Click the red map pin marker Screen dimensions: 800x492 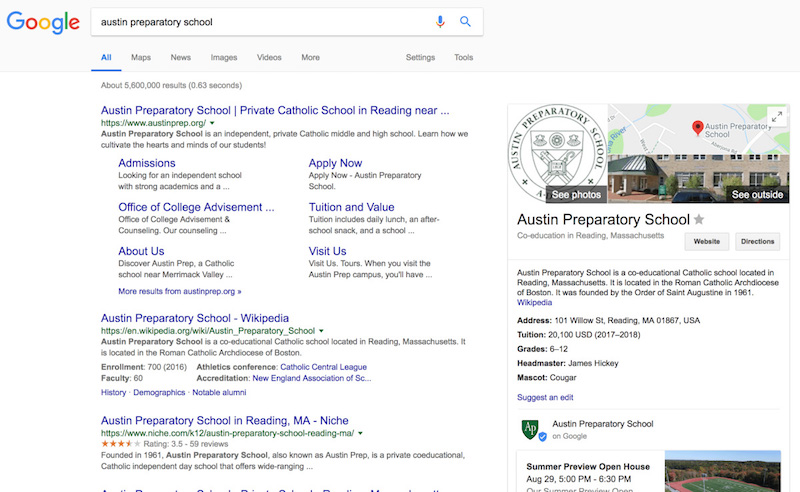click(x=697, y=127)
